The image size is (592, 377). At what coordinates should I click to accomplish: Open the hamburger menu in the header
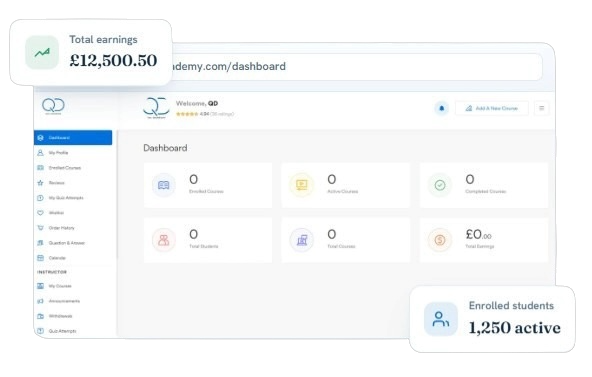coord(541,108)
